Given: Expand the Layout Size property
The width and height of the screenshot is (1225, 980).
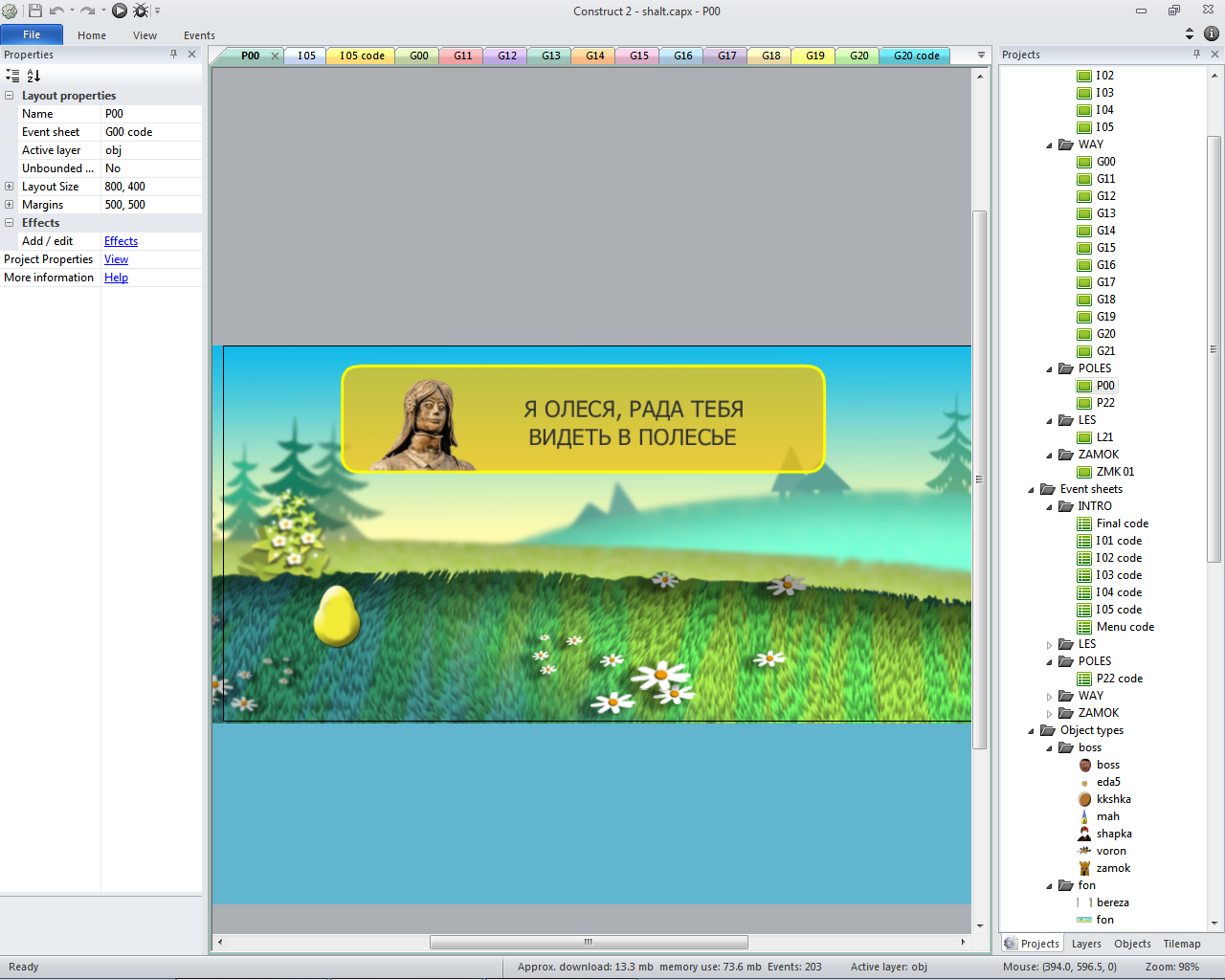Looking at the screenshot, I should (10, 187).
